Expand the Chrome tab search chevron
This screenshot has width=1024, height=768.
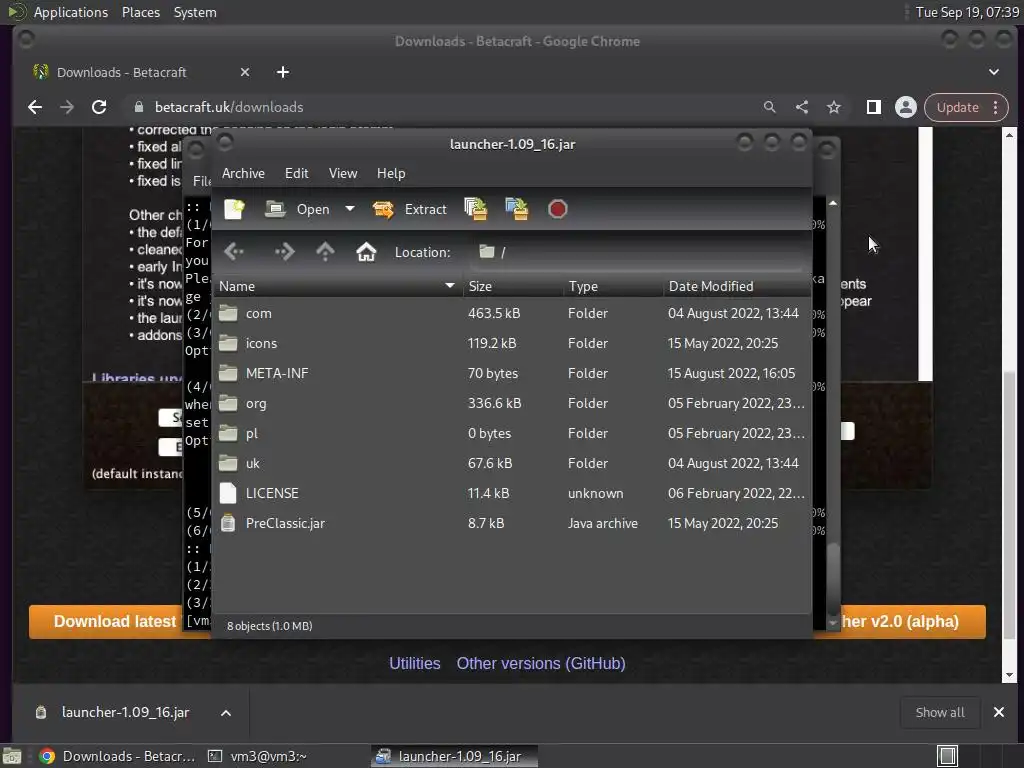(993, 72)
